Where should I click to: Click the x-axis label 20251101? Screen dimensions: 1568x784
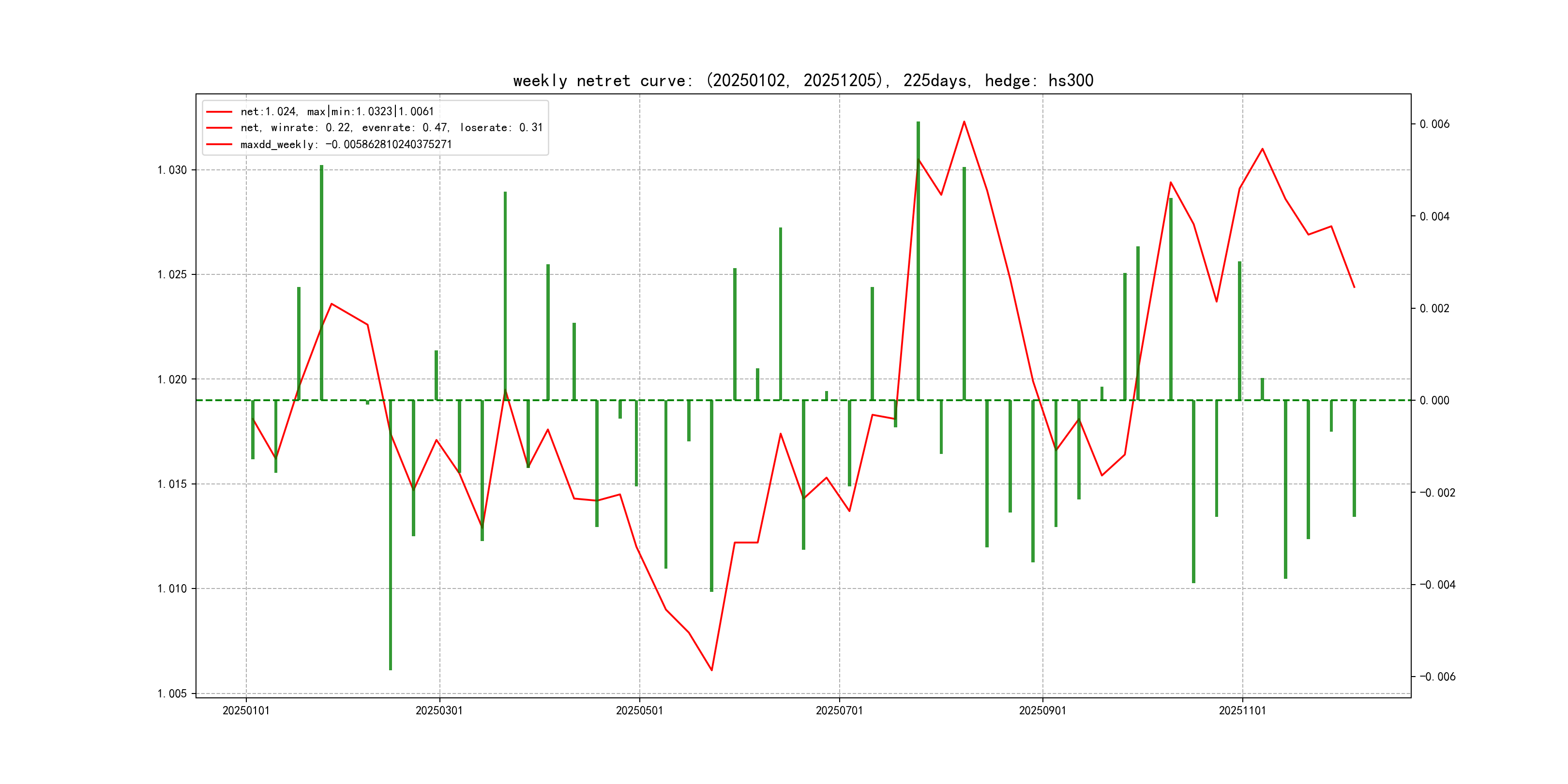point(1242,710)
